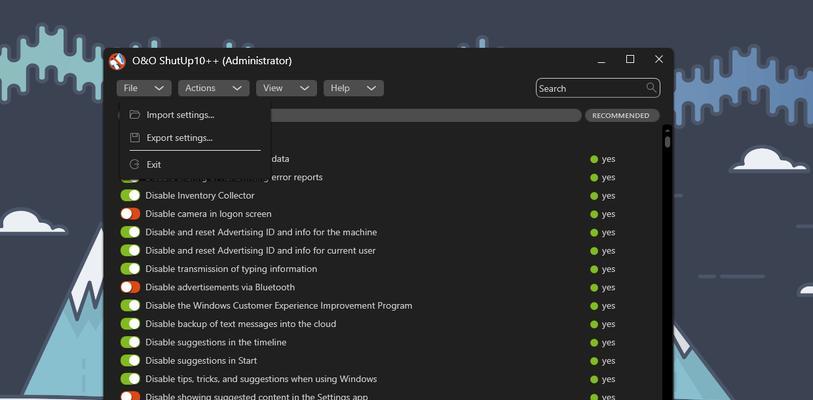
Task: Choose Exit from File menu
Action: coord(194,164)
